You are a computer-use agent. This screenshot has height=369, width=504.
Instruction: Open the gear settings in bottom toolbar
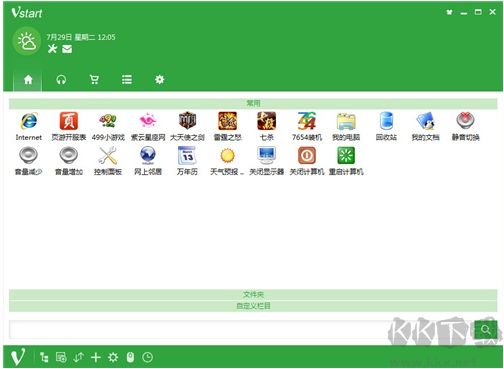point(113,357)
